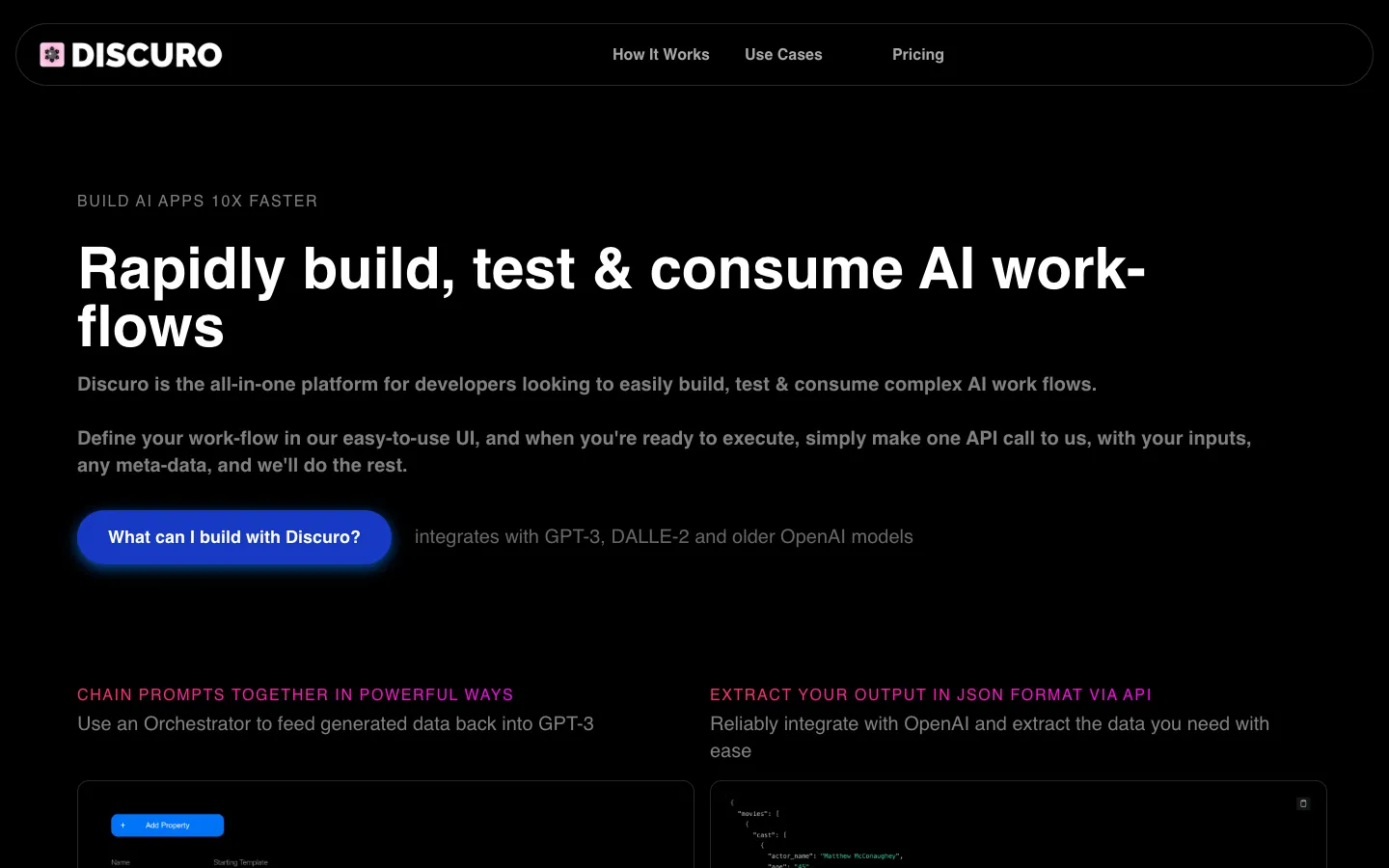Click the Discuro flower logo icon
The height and width of the screenshot is (868, 1389).
point(52,55)
